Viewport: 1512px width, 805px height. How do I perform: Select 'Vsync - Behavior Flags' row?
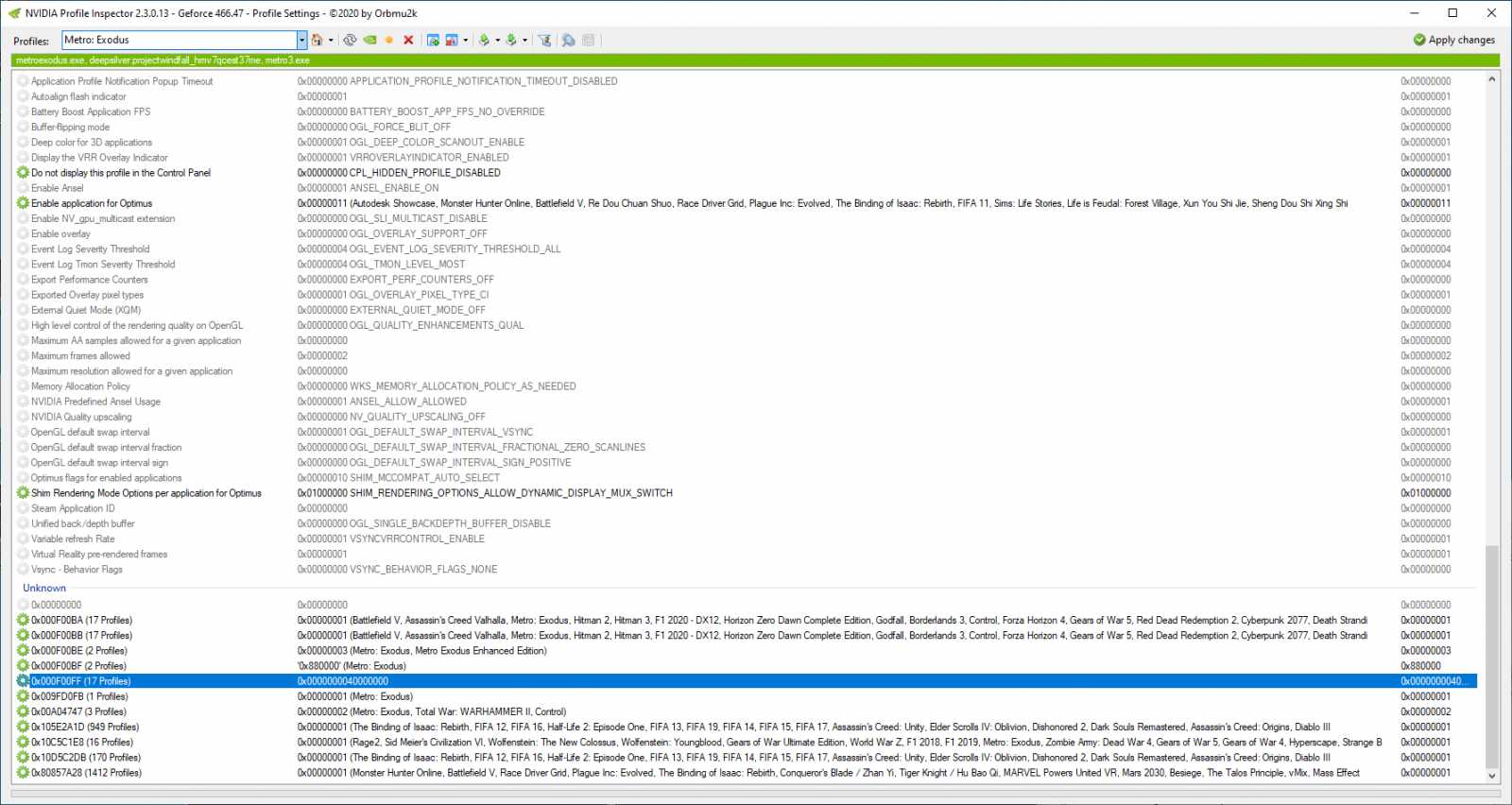(747, 570)
